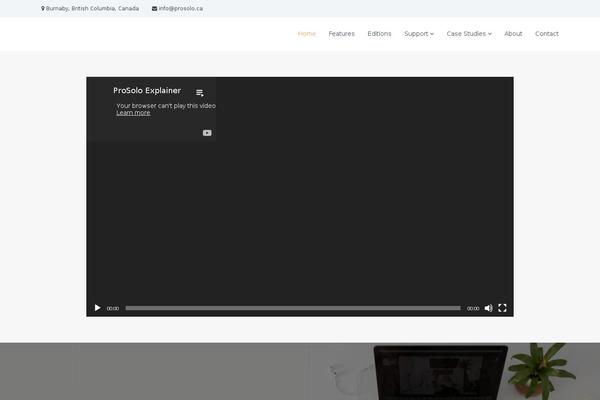This screenshot has height=400, width=600.
Task: Click the location pin icon beside Burnaby
Action: [x=43, y=8]
